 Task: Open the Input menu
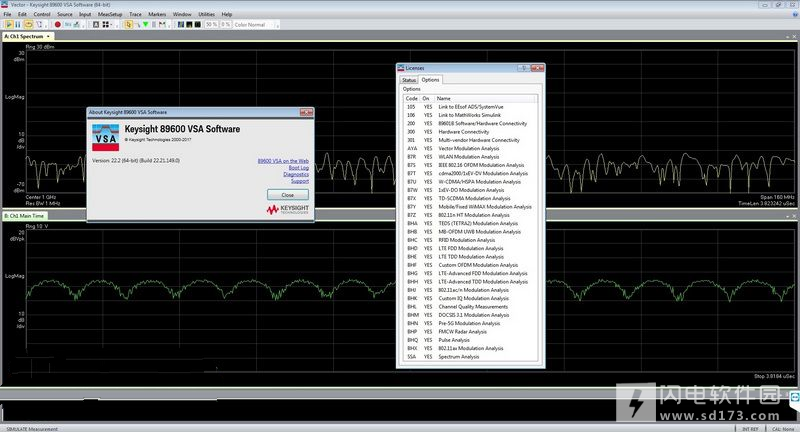(85, 14)
